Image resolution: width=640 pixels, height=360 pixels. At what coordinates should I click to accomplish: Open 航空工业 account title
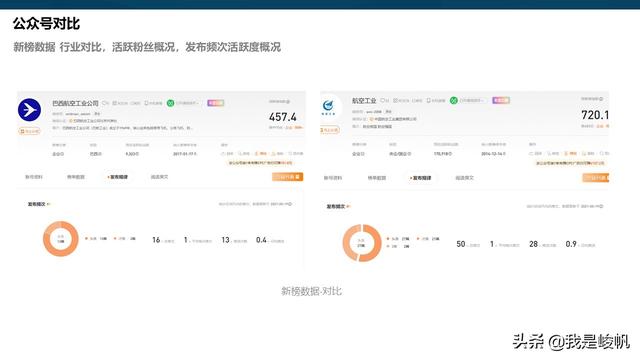pyautogui.click(x=364, y=100)
